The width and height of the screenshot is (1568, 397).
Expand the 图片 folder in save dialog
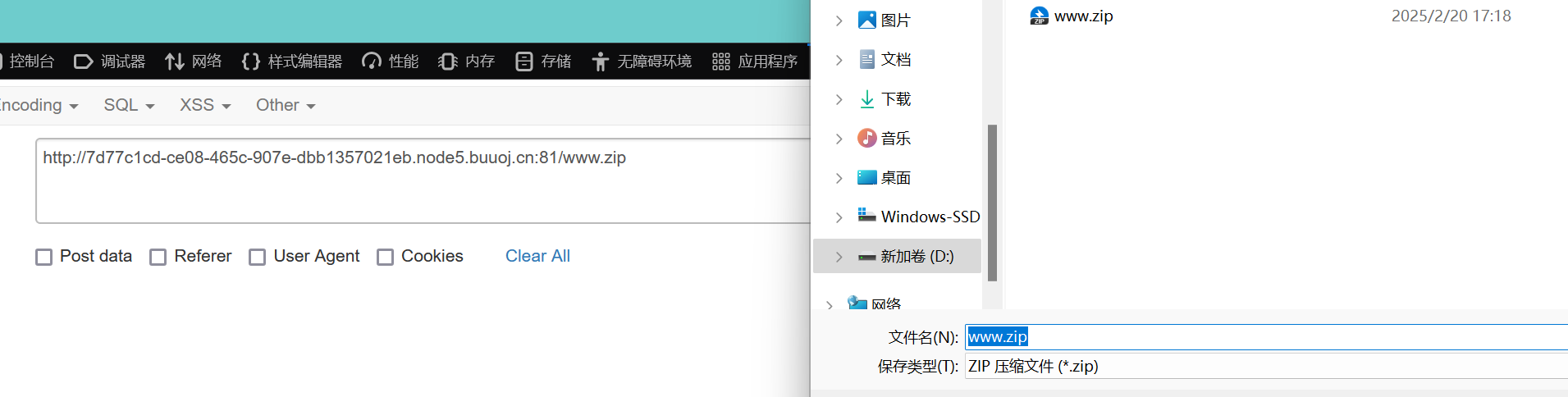(x=839, y=21)
